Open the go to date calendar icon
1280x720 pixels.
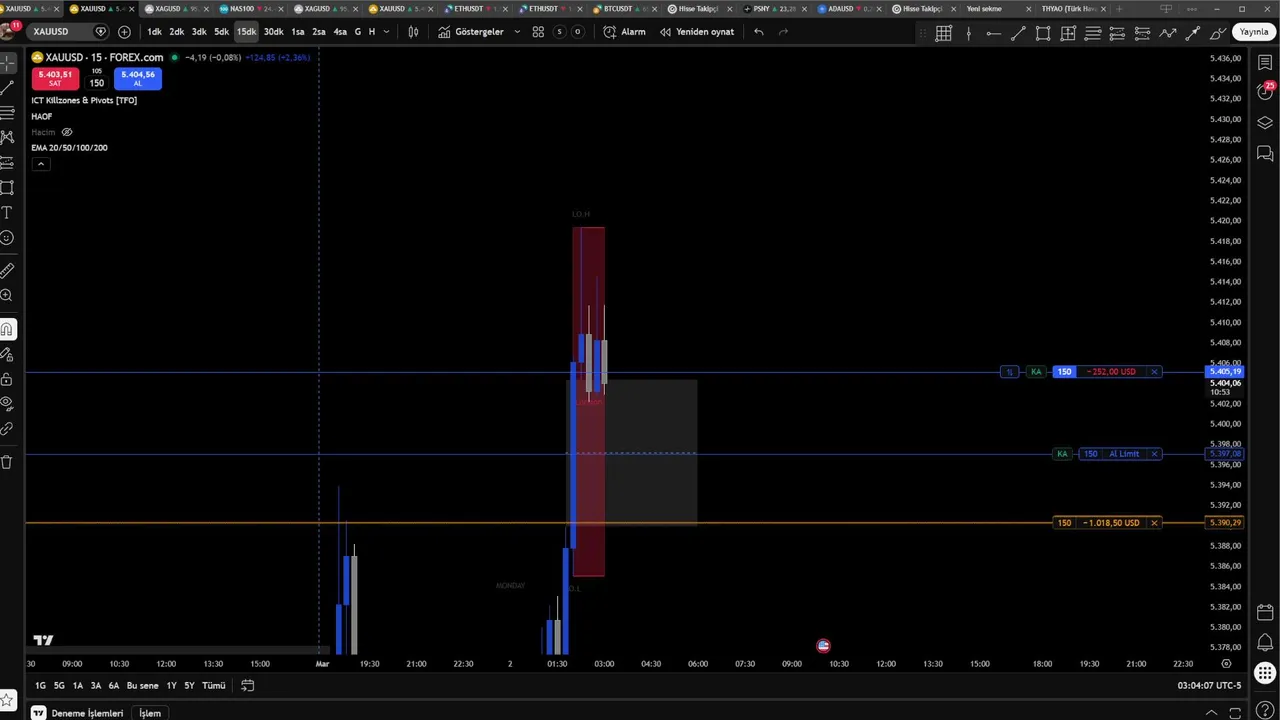coord(247,685)
